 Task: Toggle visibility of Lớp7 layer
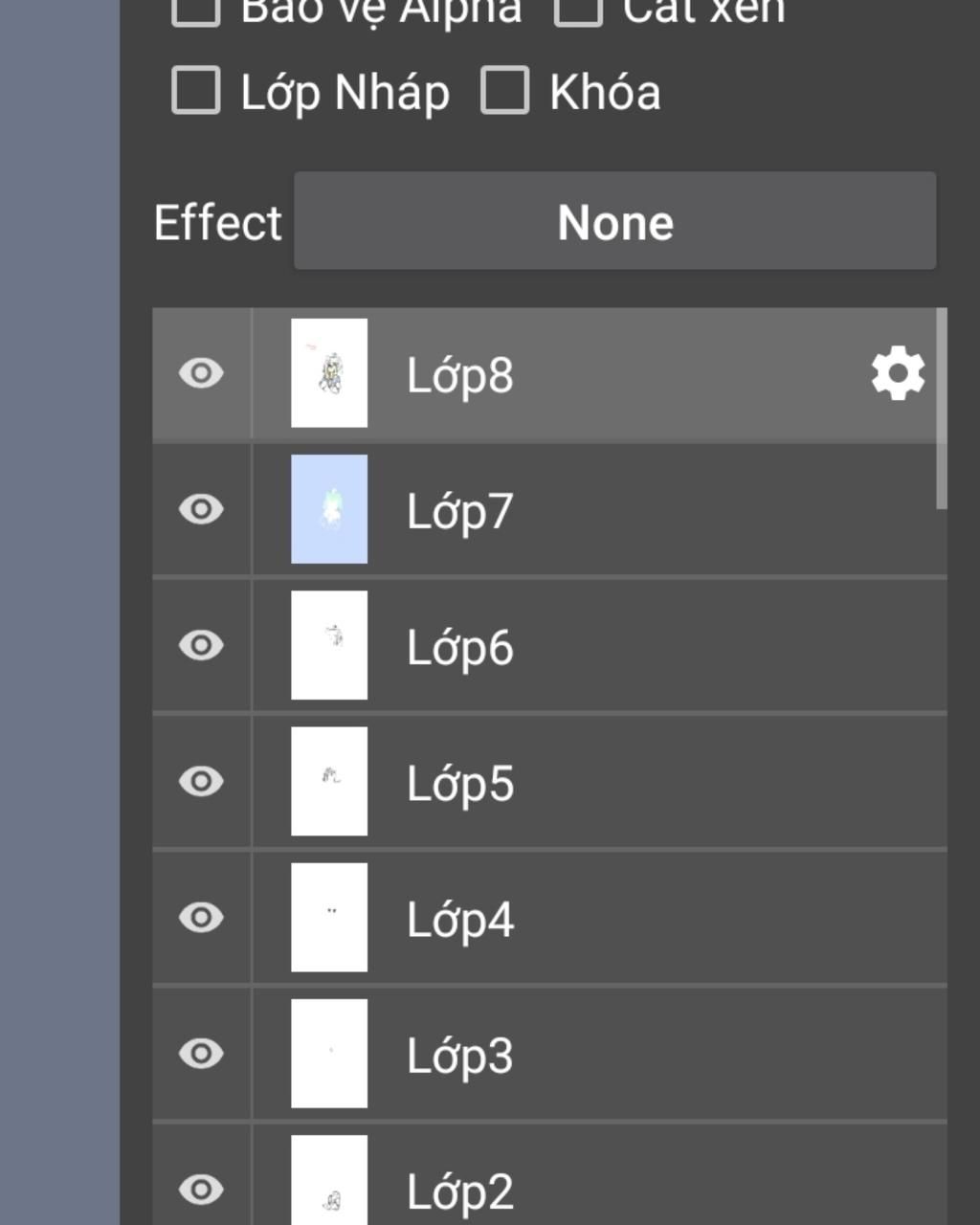coord(201,509)
